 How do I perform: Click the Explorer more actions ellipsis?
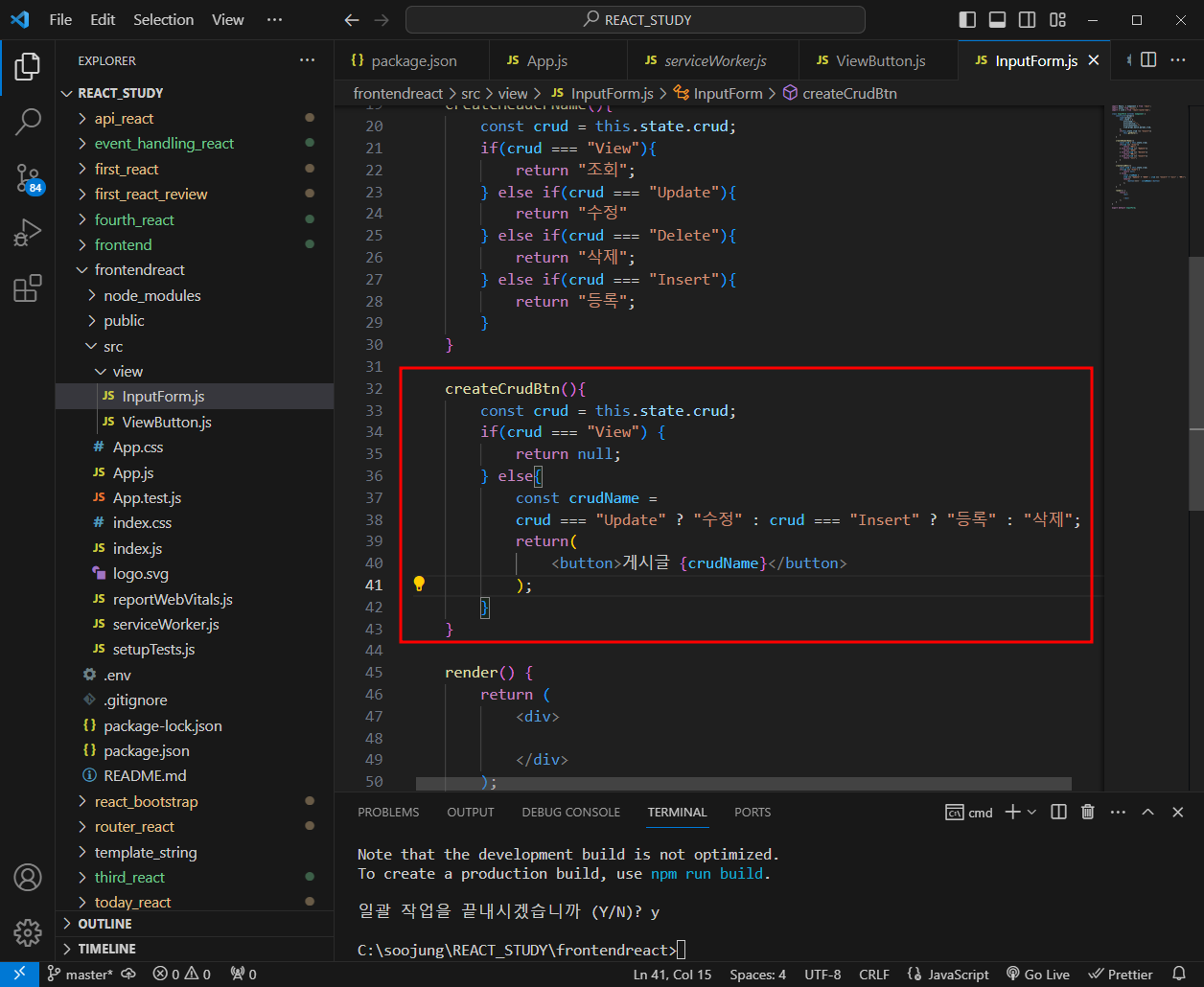click(307, 60)
